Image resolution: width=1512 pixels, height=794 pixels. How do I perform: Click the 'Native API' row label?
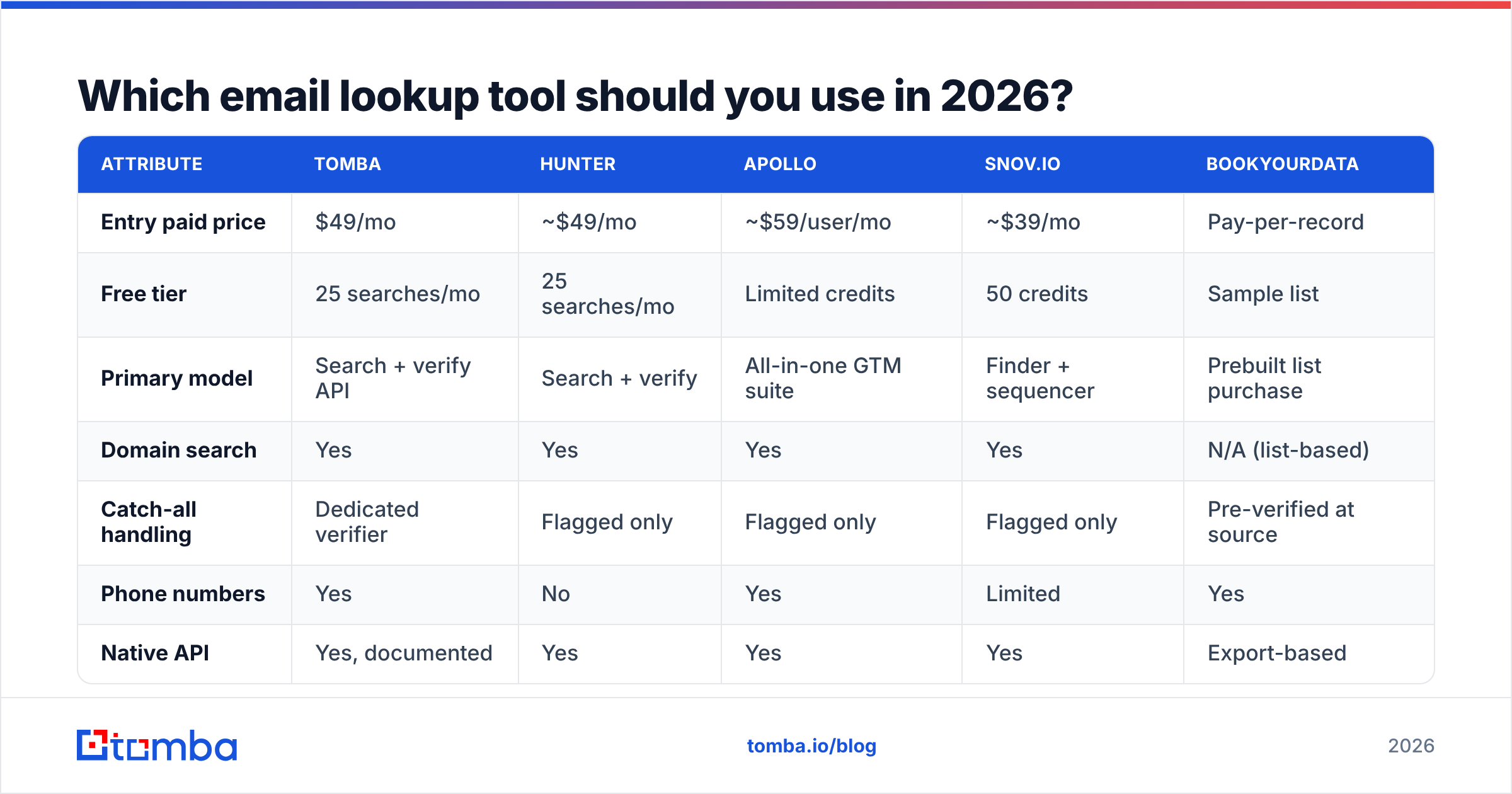155,653
